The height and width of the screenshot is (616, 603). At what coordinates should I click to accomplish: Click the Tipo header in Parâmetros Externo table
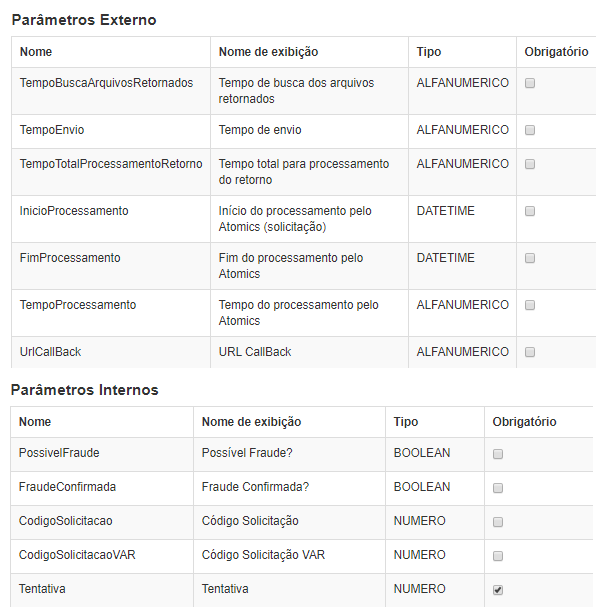[429, 52]
